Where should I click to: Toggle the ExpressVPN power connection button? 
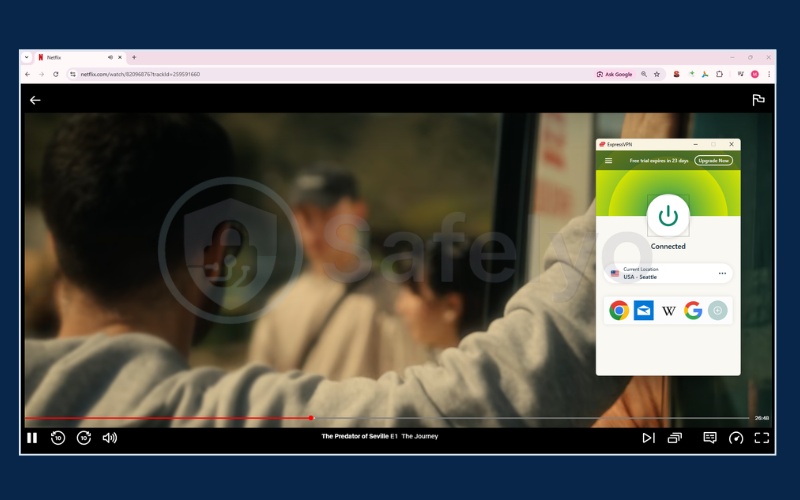pos(668,216)
